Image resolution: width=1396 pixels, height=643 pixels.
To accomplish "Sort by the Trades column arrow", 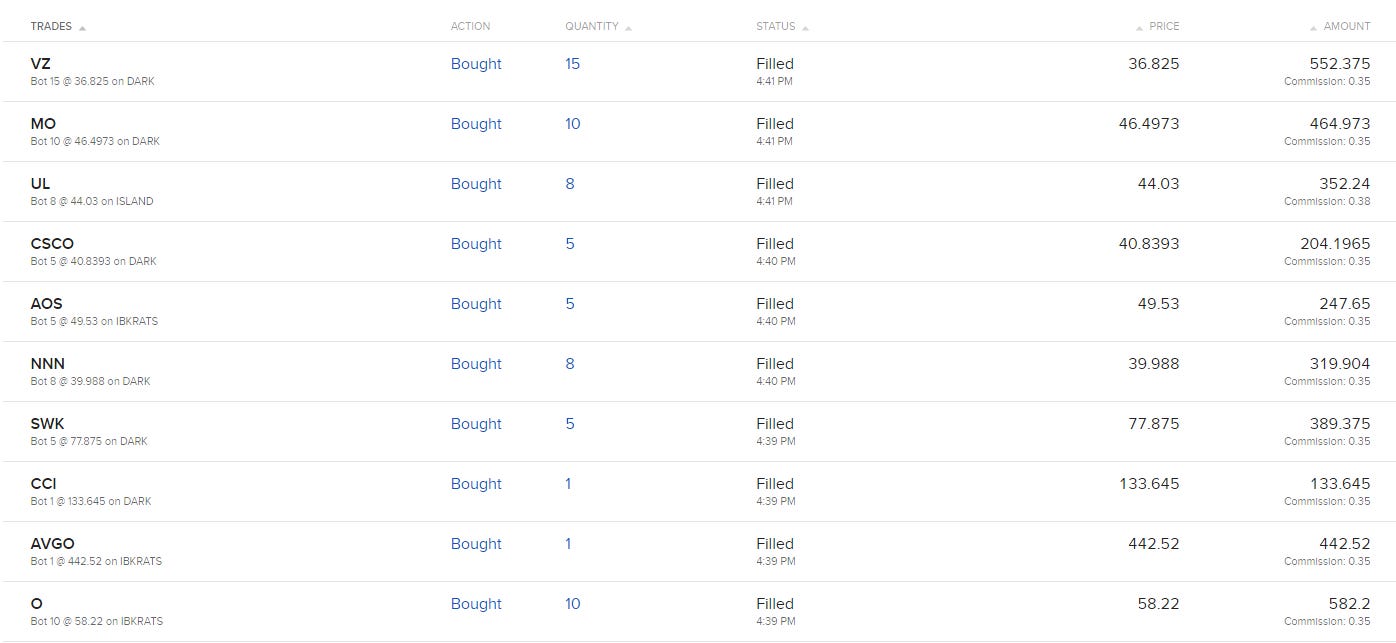I will [82, 28].
